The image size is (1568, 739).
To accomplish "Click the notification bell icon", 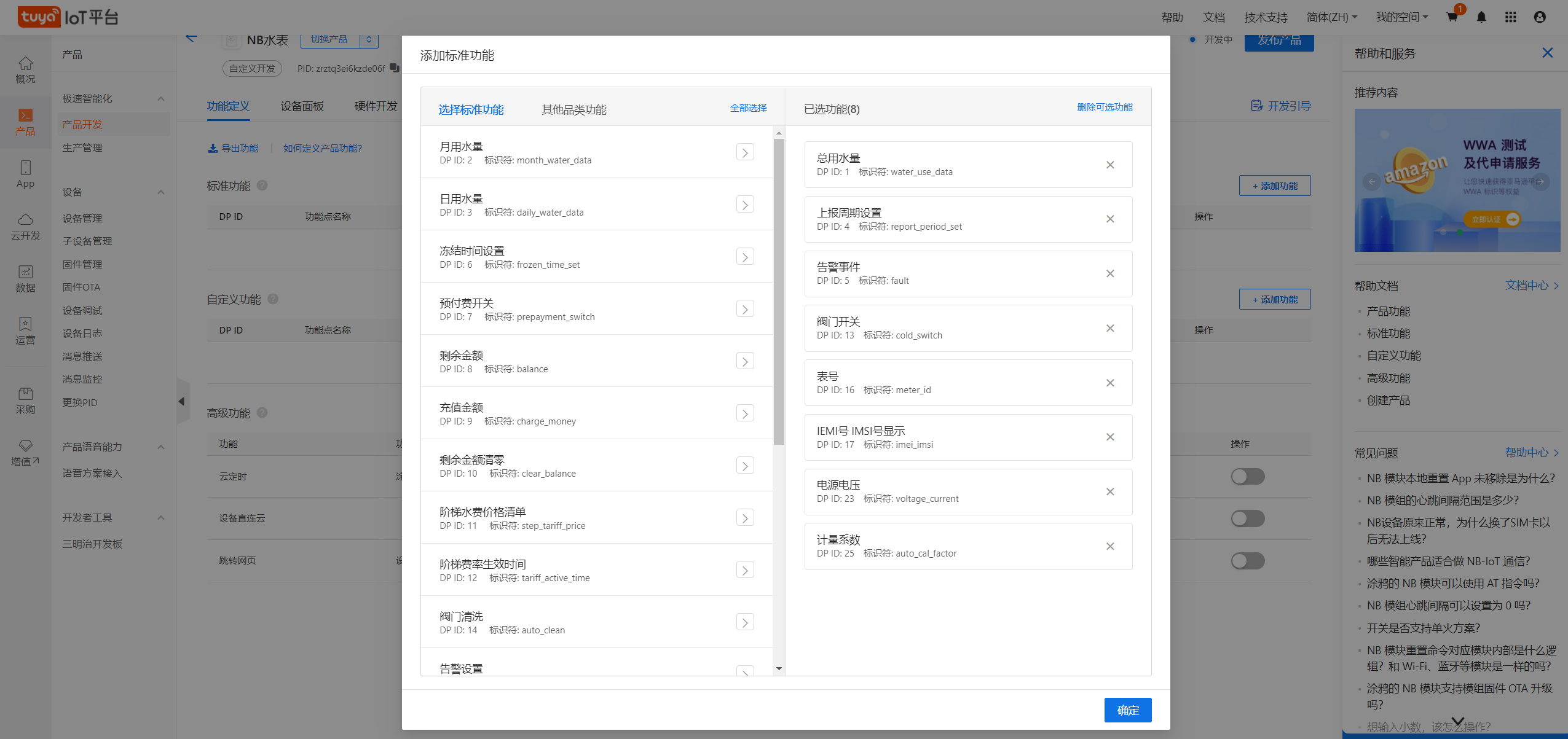I will [1481, 17].
